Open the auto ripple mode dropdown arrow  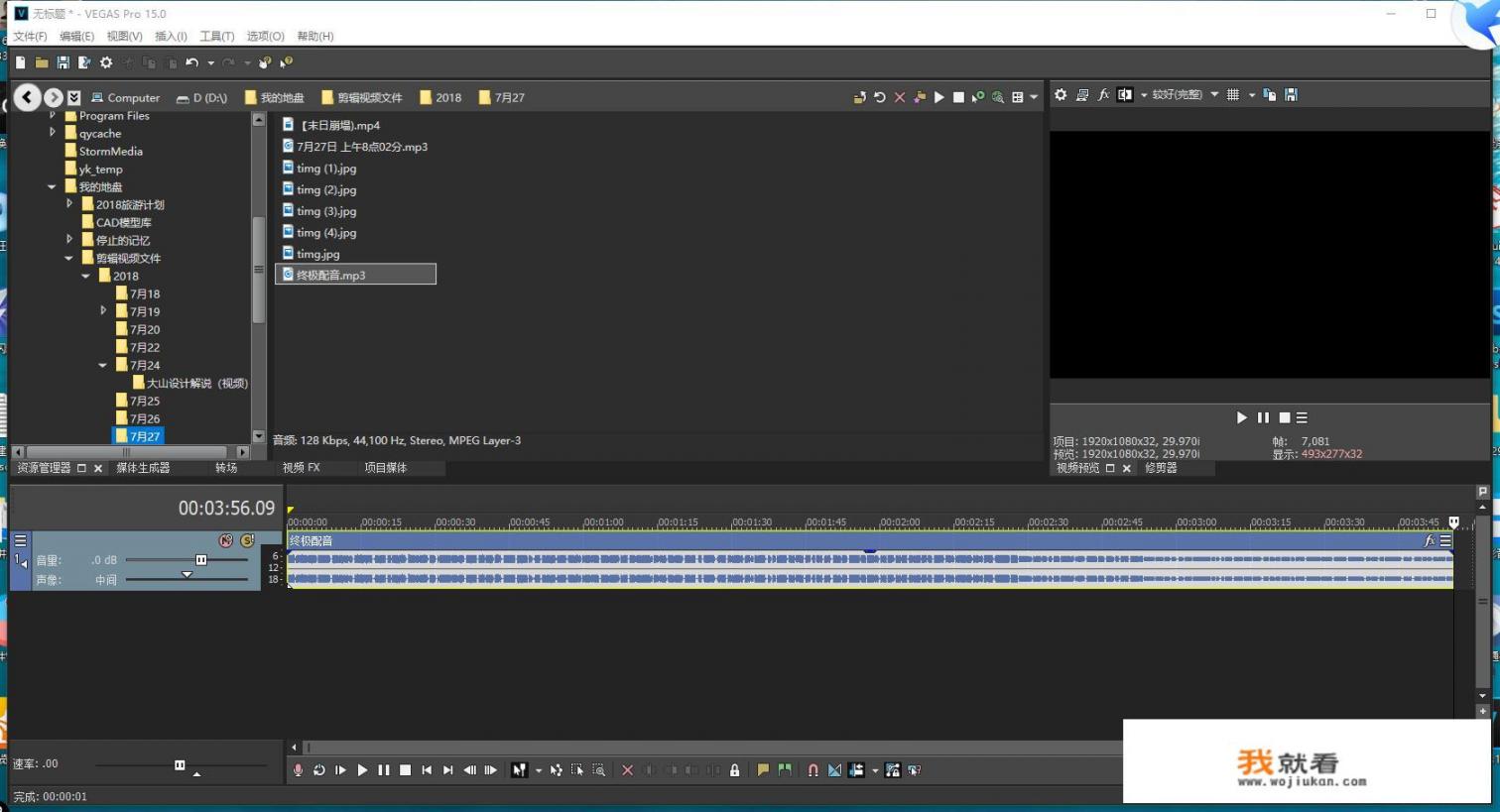tap(875, 770)
